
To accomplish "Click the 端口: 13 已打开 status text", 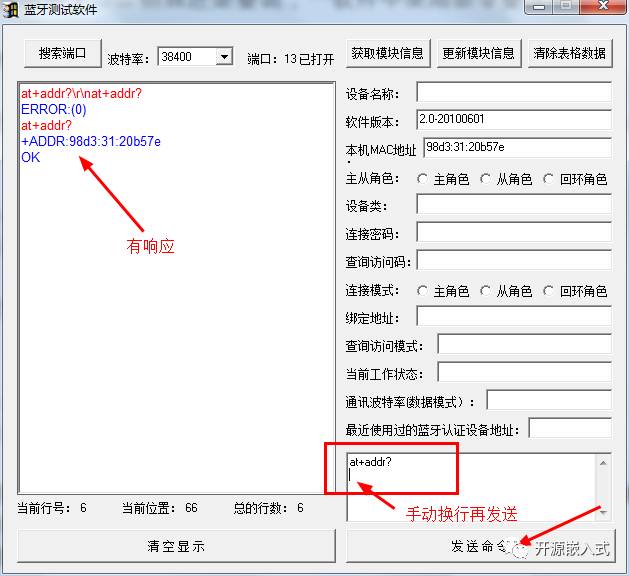I will click(290, 59).
